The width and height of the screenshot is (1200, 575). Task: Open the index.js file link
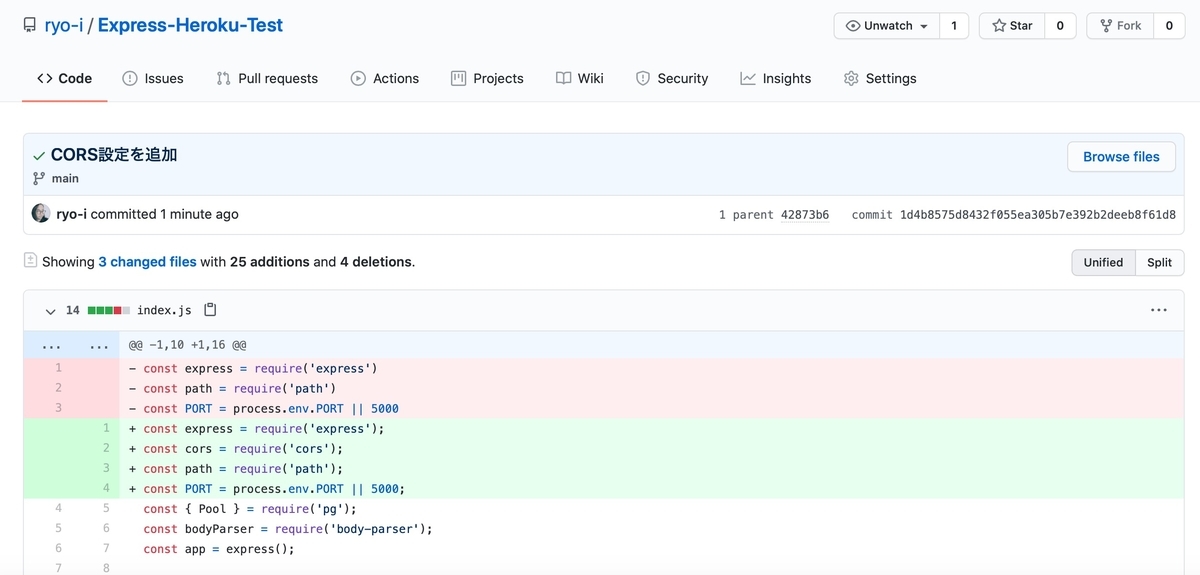164,311
